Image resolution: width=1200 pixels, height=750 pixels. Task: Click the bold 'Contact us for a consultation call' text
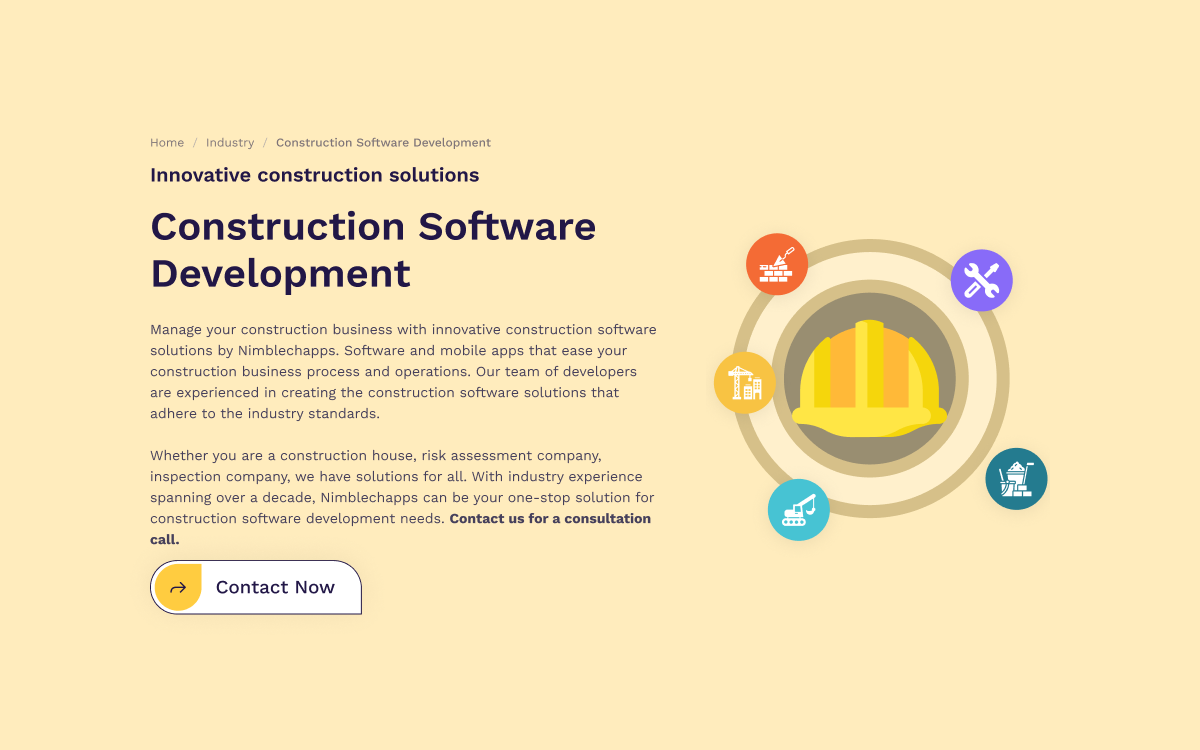click(549, 518)
